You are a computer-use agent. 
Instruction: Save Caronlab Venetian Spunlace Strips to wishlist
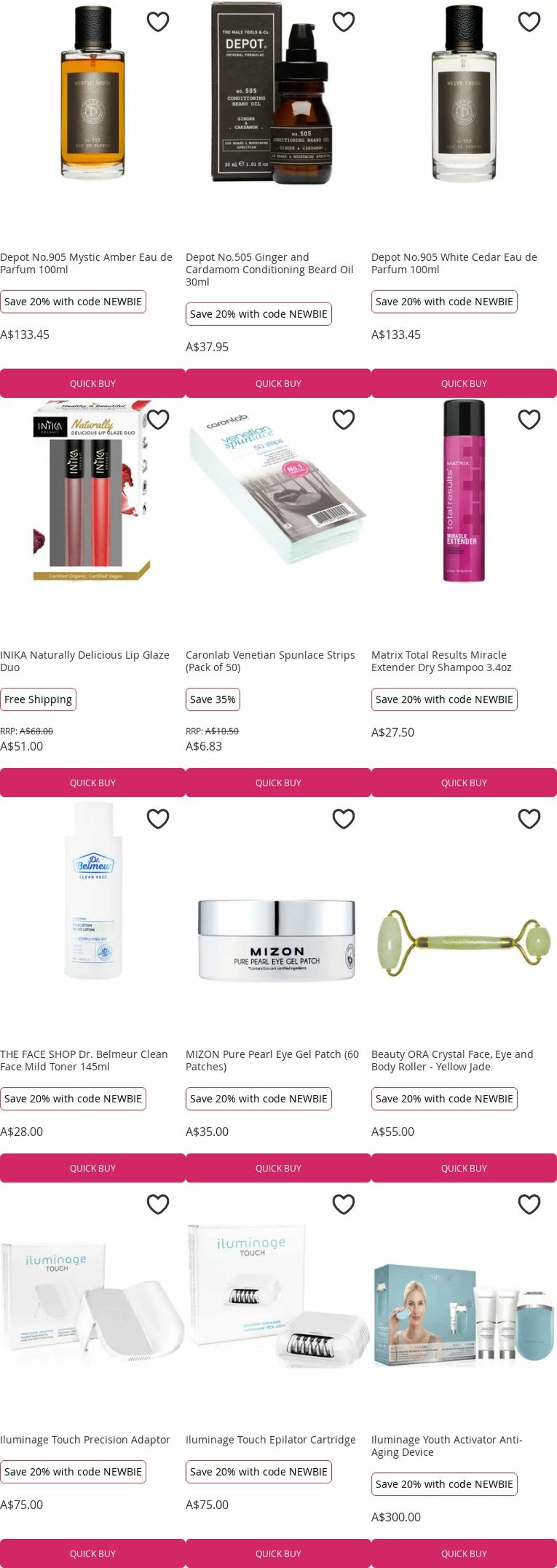(x=343, y=419)
